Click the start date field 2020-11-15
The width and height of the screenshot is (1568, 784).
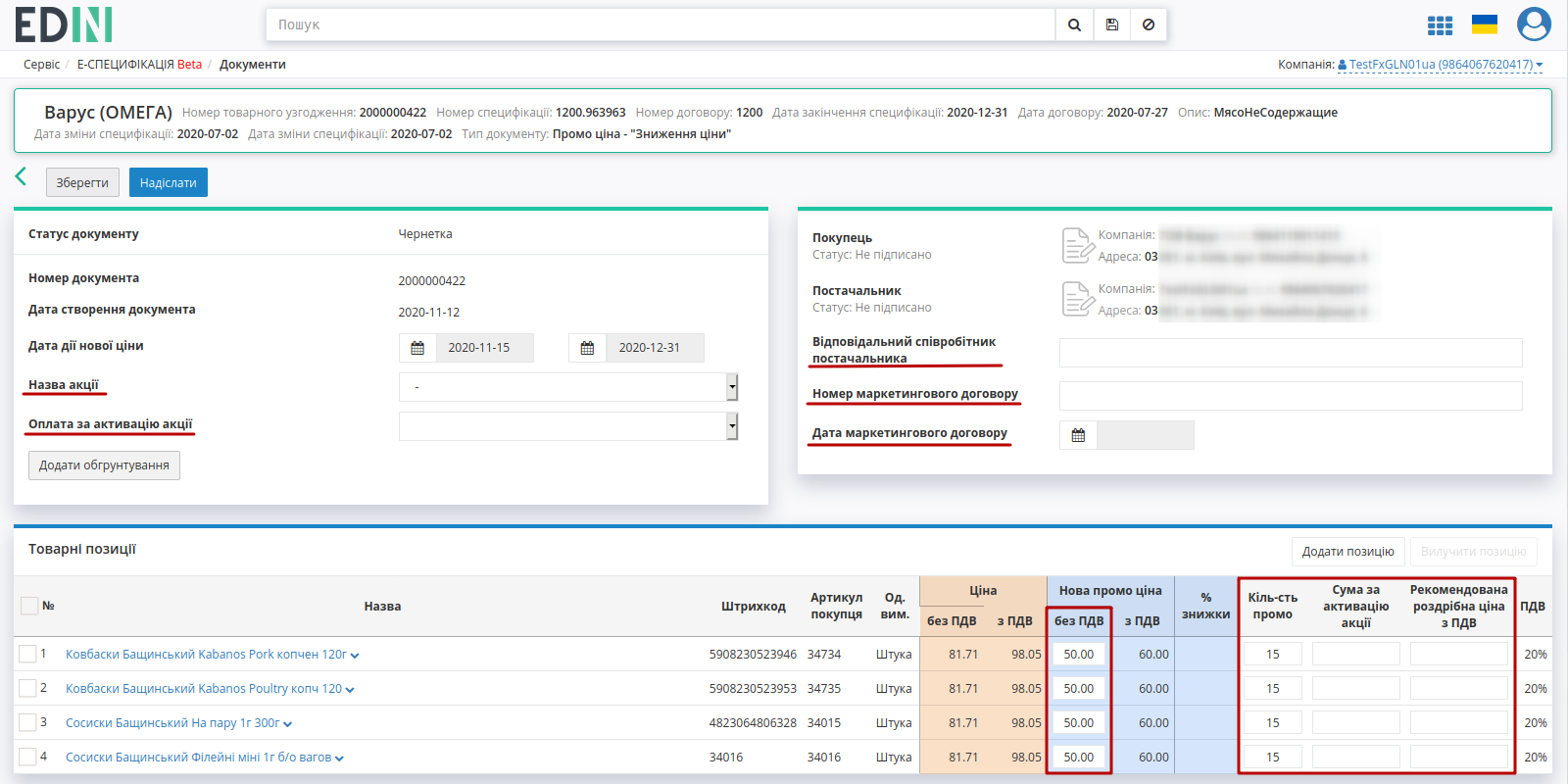tap(485, 348)
